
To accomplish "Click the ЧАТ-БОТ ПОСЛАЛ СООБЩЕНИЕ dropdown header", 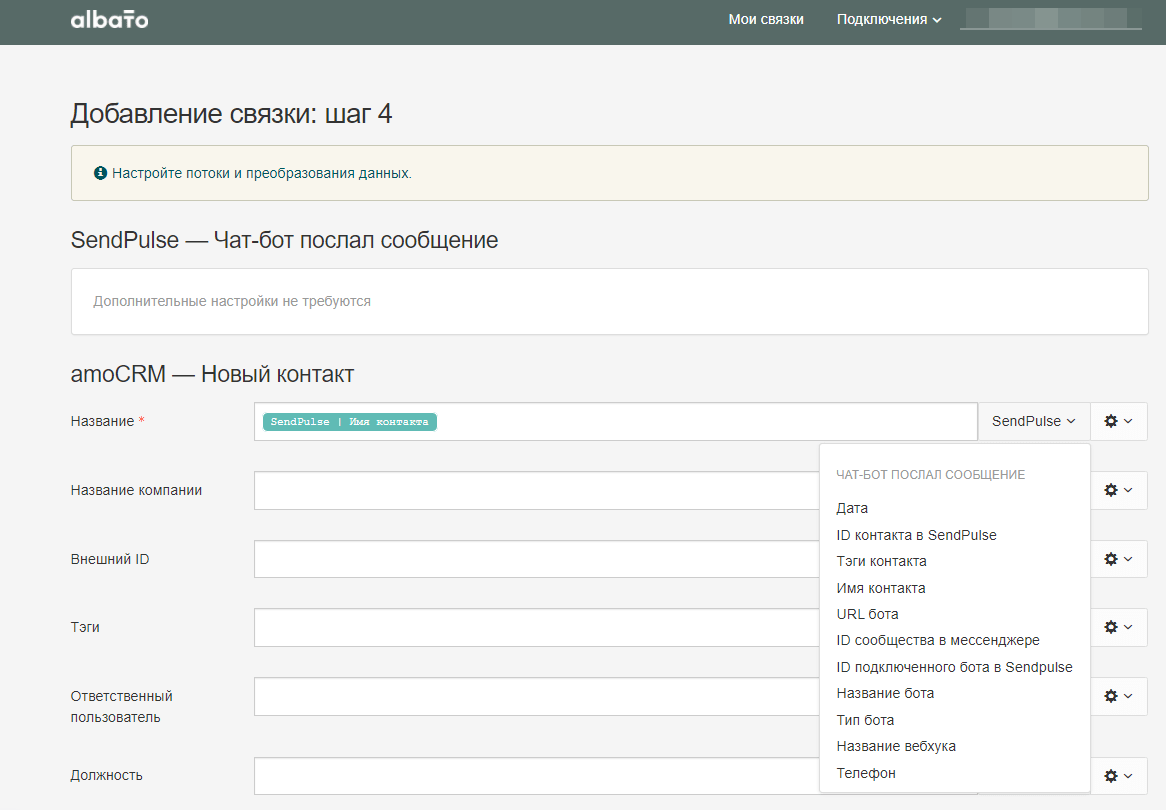I will 930,475.
